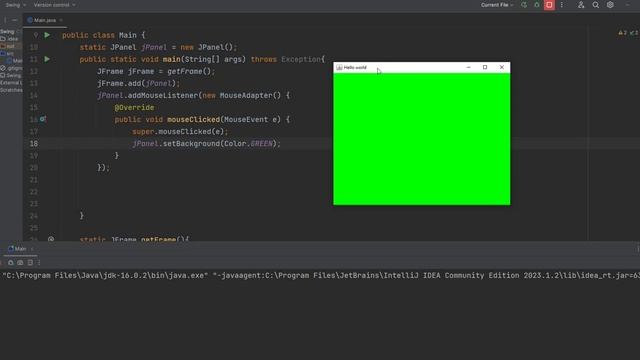Click the override gutter icon on line 16
The image size is (640, 360).
[43, 119]
